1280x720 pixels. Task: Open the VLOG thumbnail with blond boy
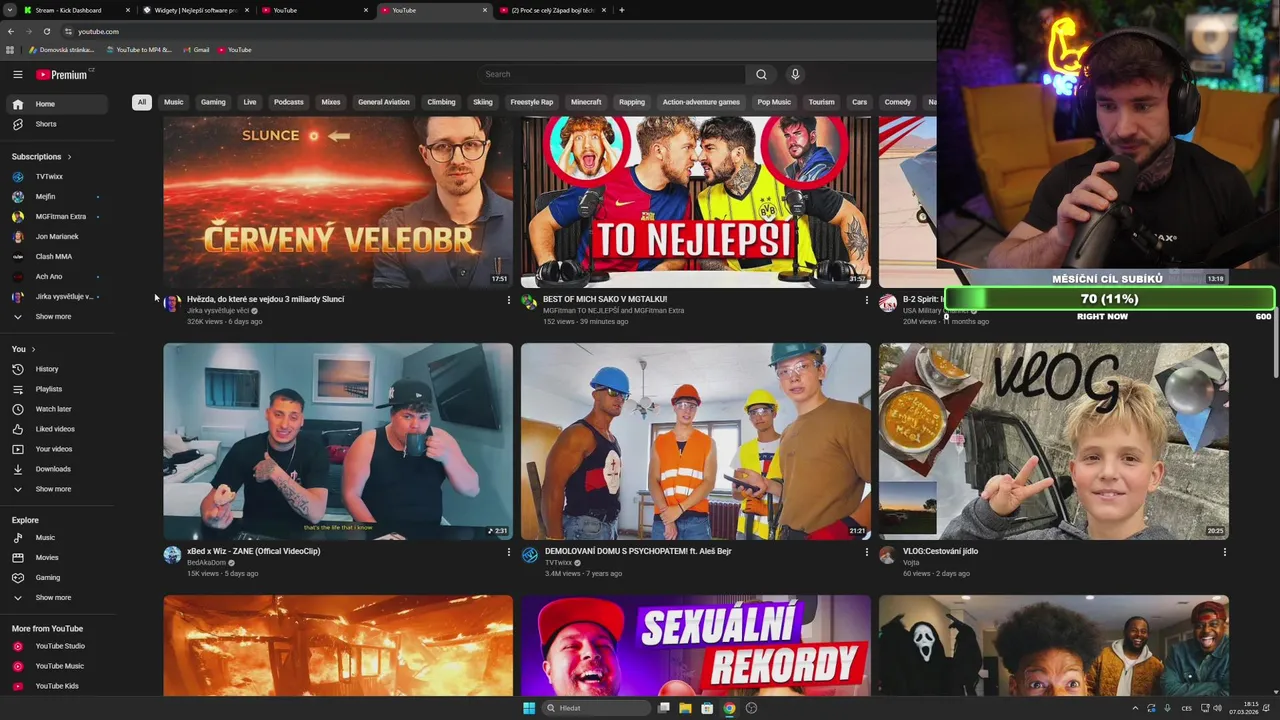pyautogui.click(x=1054, y=442)
